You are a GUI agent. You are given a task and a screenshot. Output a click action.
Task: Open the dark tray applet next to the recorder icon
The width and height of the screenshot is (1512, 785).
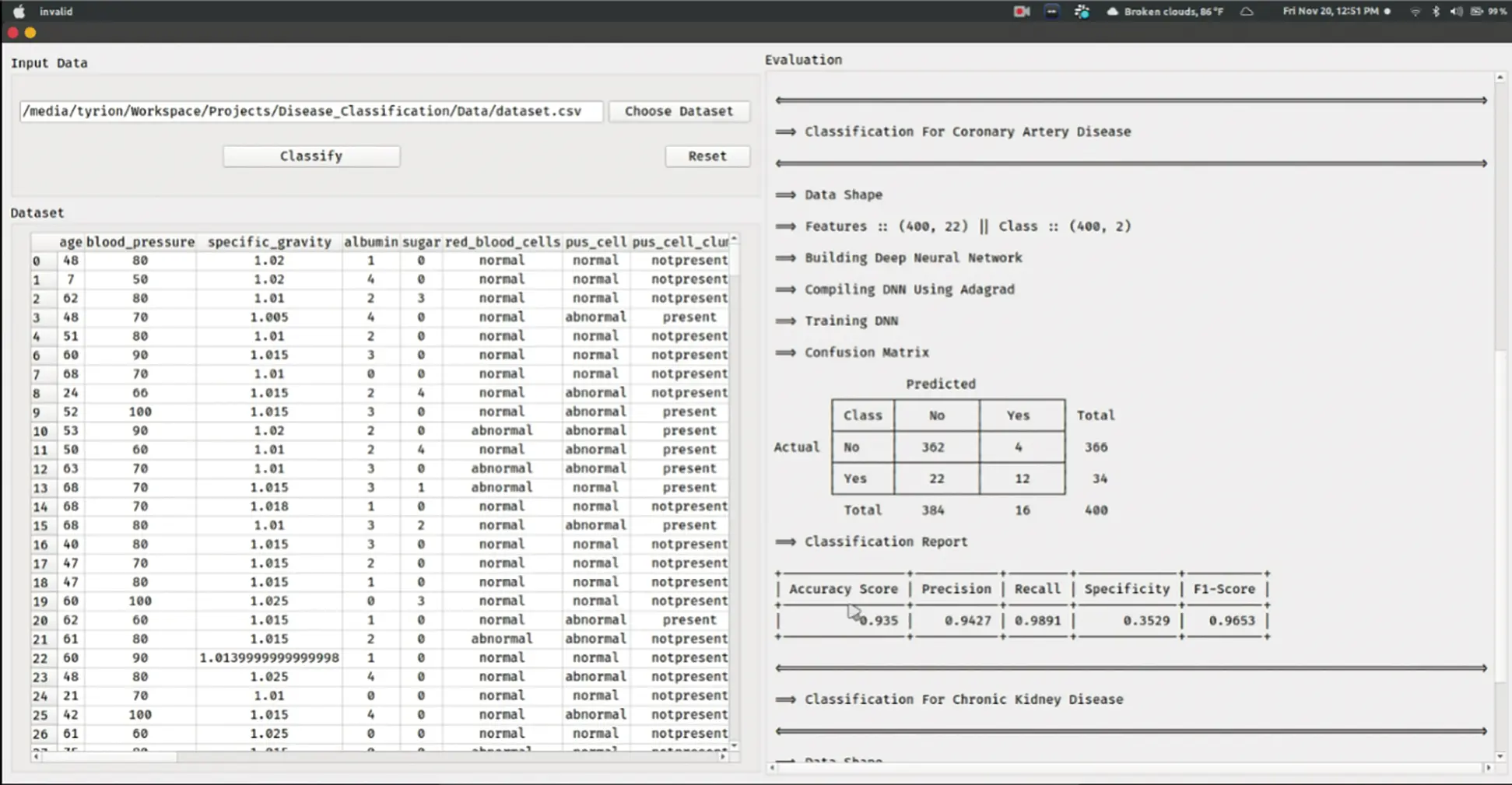click(x=1051, y=12)
